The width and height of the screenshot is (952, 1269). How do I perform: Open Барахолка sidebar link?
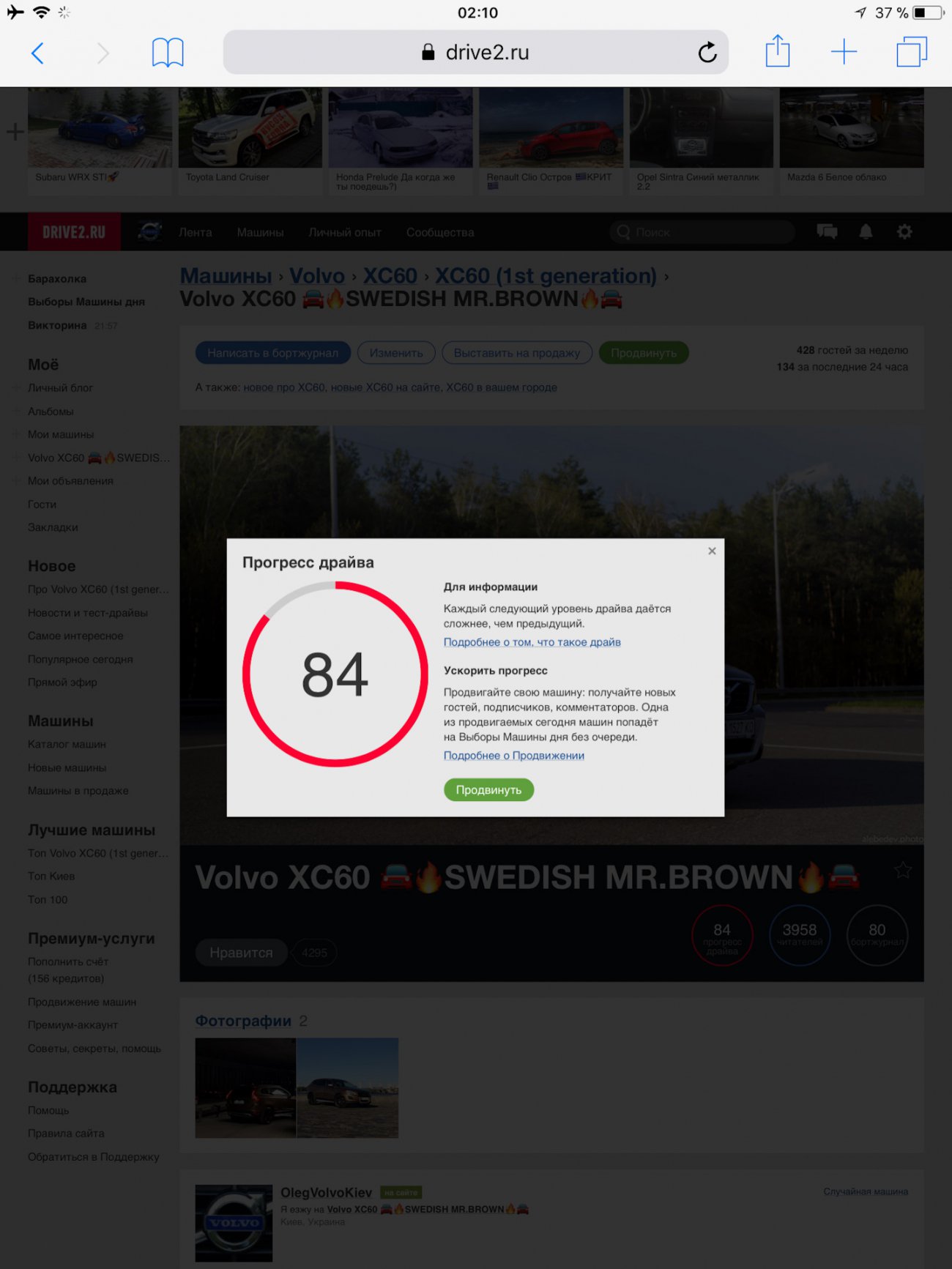point(57,279)
